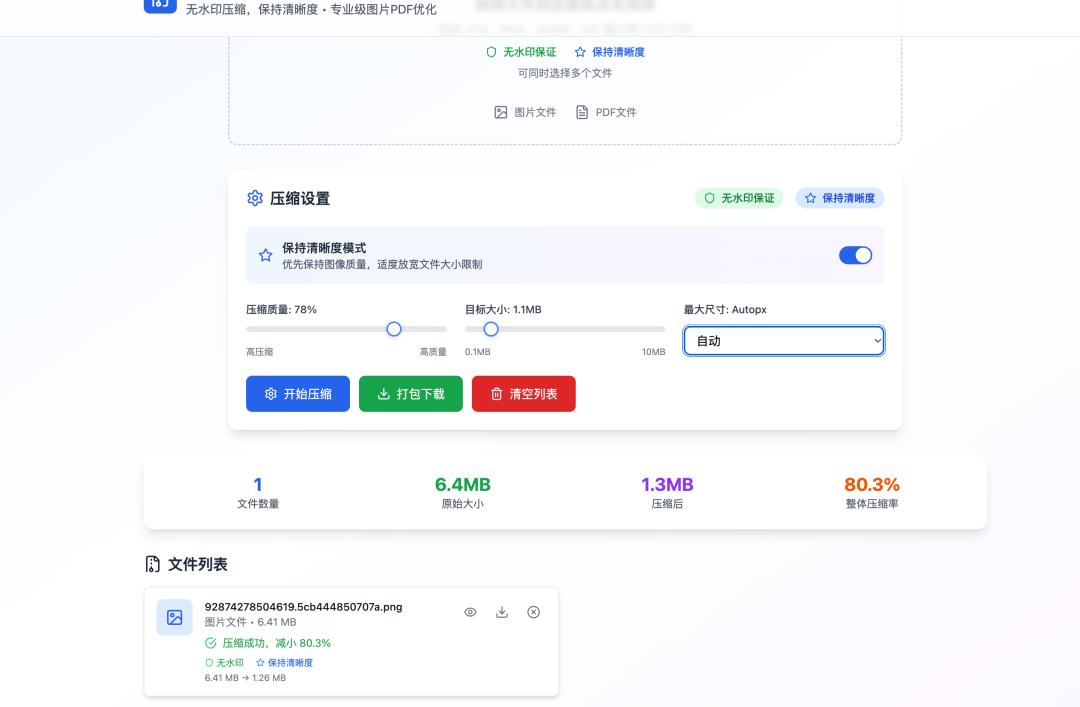Click the star icon beside 保持清晰度模式
The height and width of the screenshot is (707, 1080).
[266, 255]
